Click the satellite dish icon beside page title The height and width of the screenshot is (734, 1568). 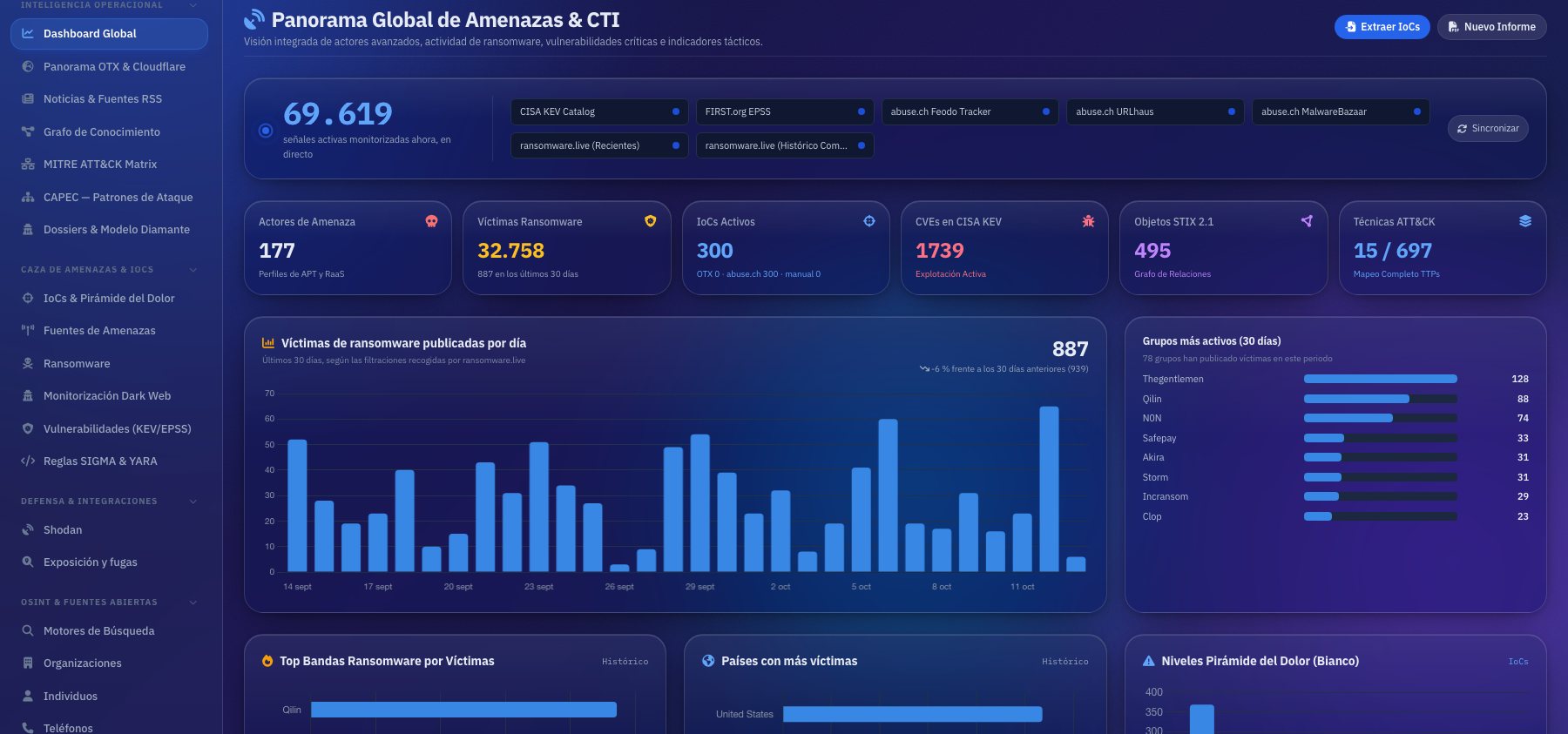click(254, 19)
